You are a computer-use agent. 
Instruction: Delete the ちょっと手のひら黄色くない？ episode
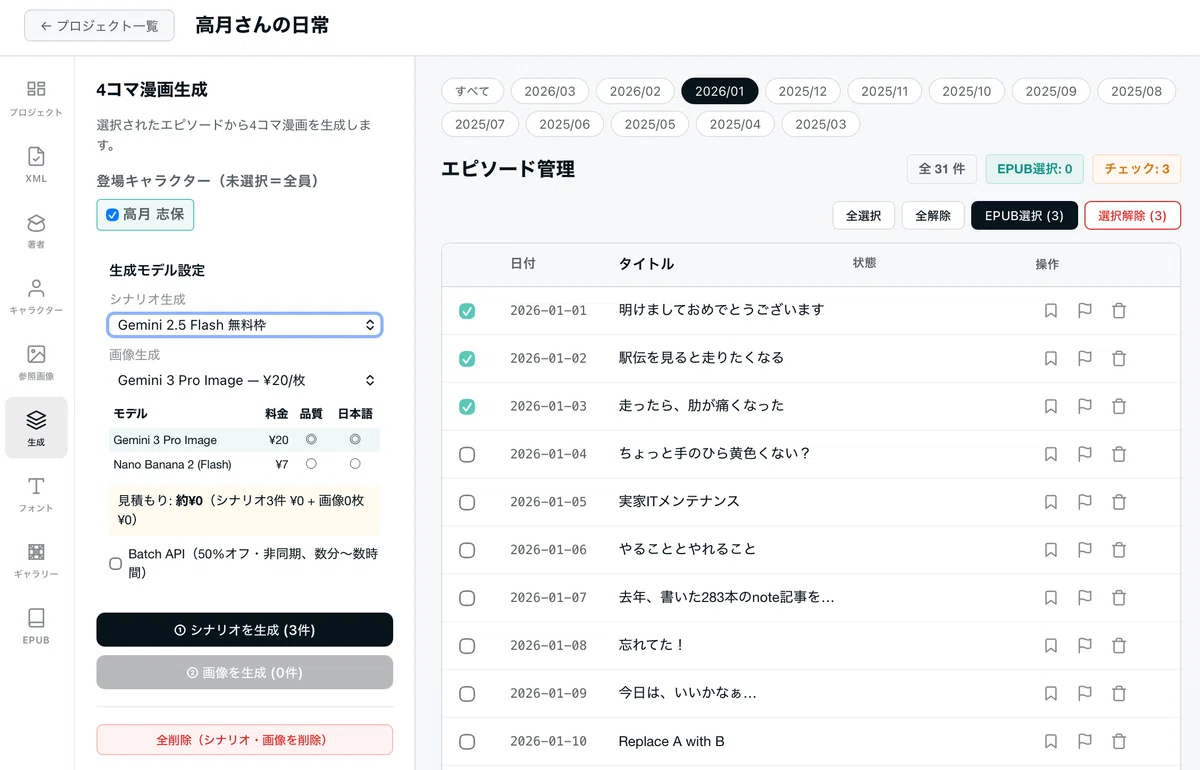1119,454
